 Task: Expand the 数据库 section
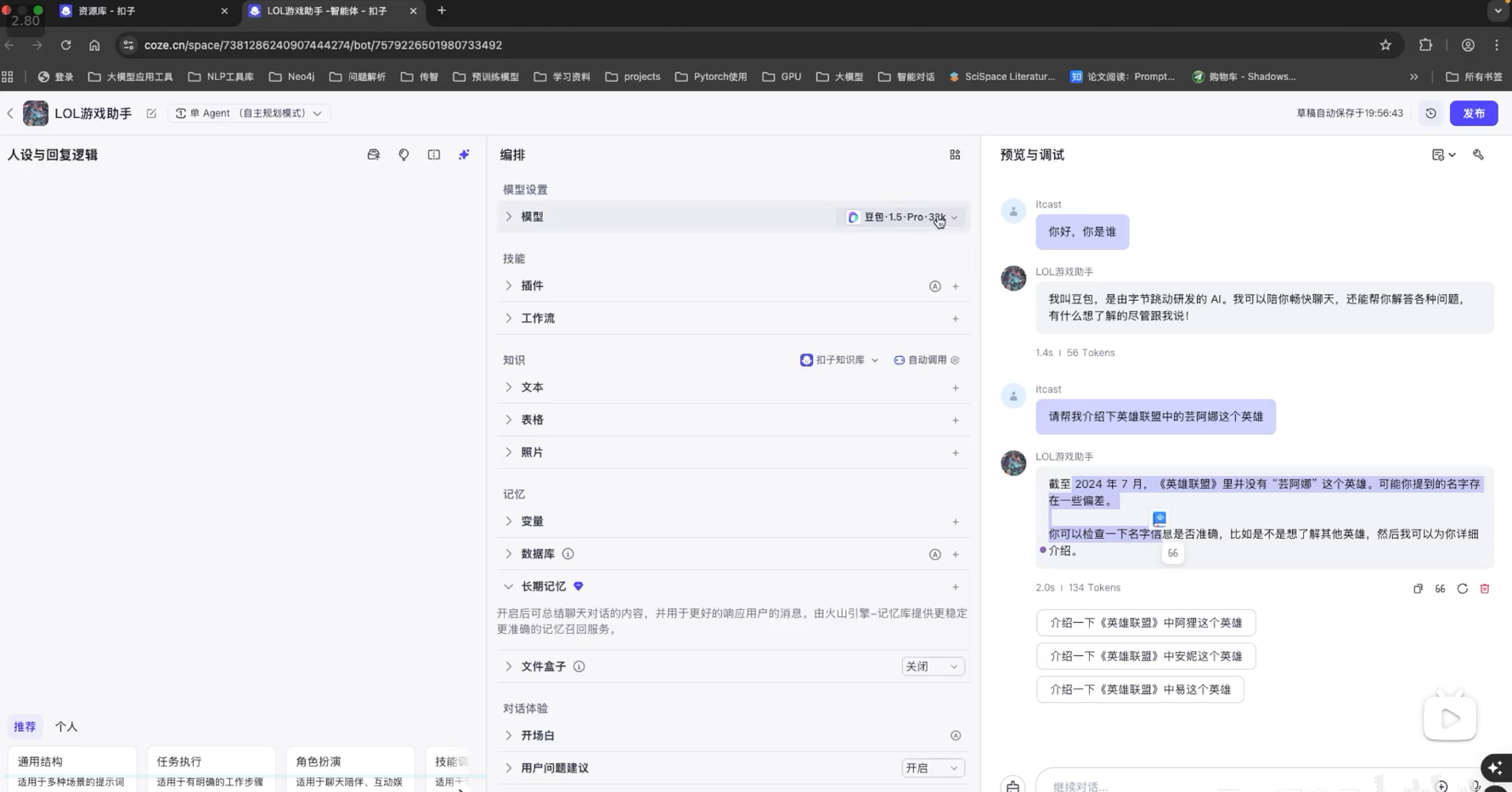[x=509, y=554]
